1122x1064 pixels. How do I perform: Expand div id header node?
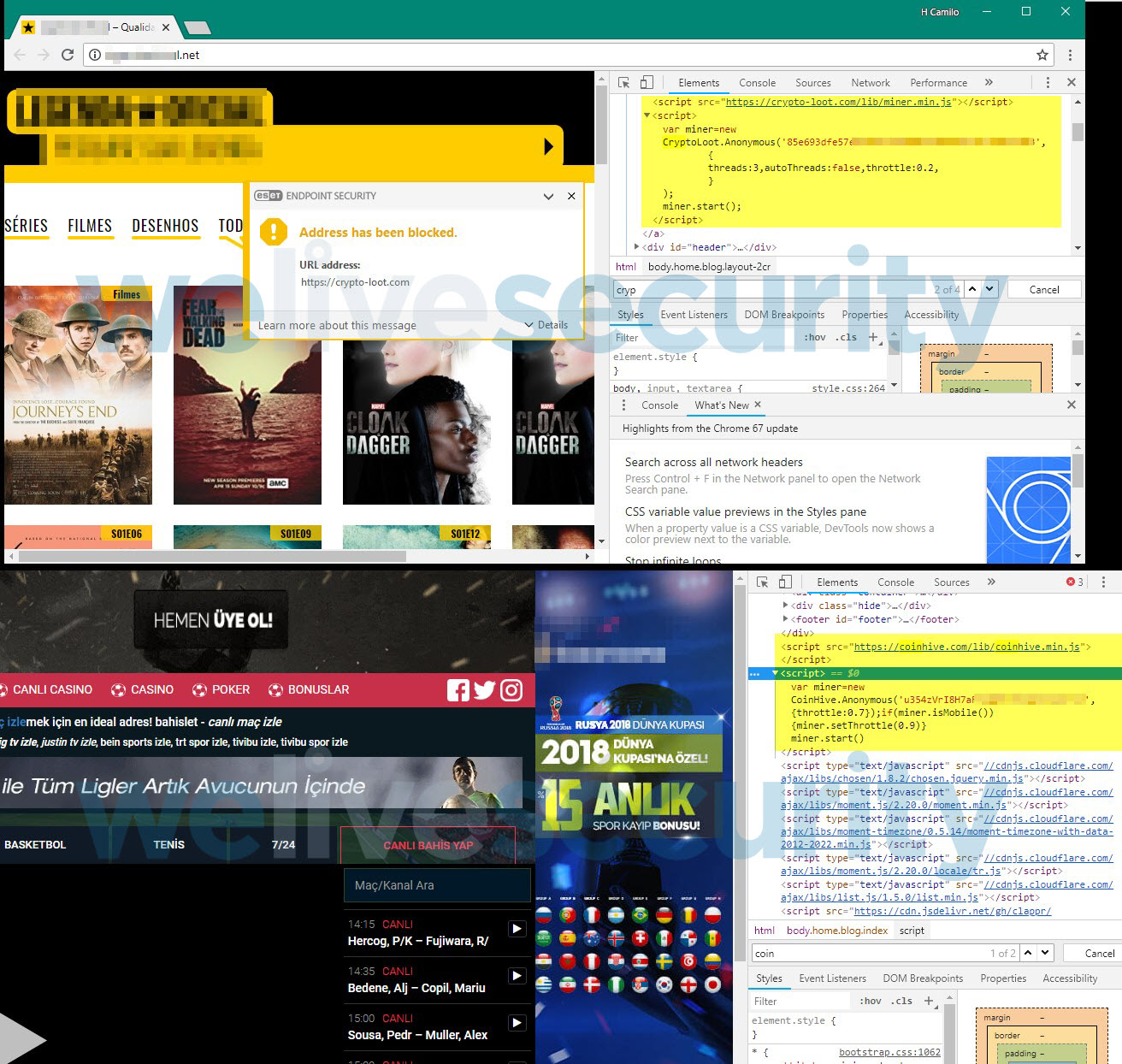point(636,247)
